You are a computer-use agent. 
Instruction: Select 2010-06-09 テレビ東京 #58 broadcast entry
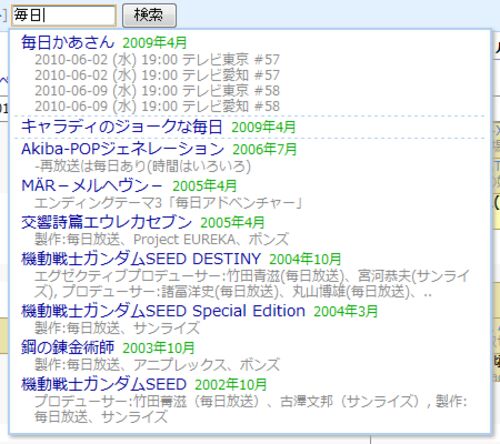(x=157, y=91)
